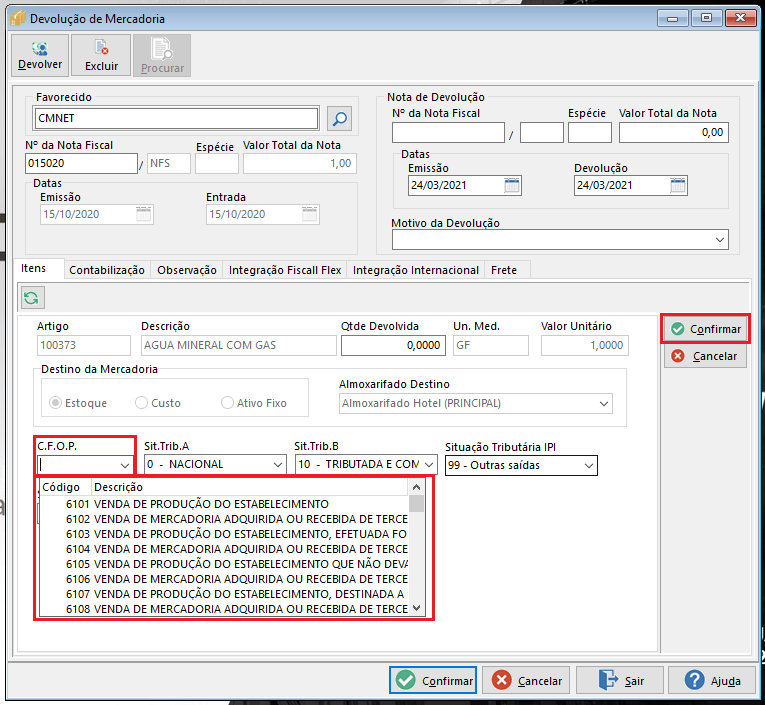Select the CFOP 6104 row

[223, 549]
